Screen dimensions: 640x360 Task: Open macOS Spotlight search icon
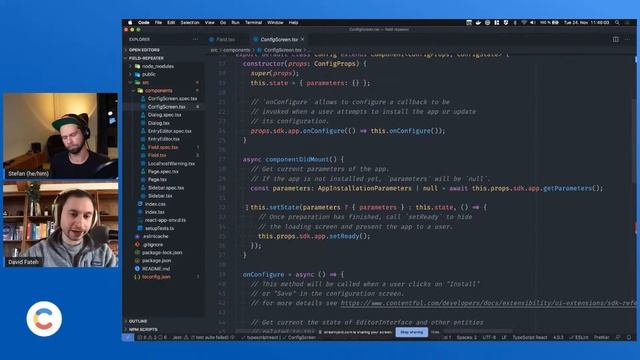[x=617, y=23]
